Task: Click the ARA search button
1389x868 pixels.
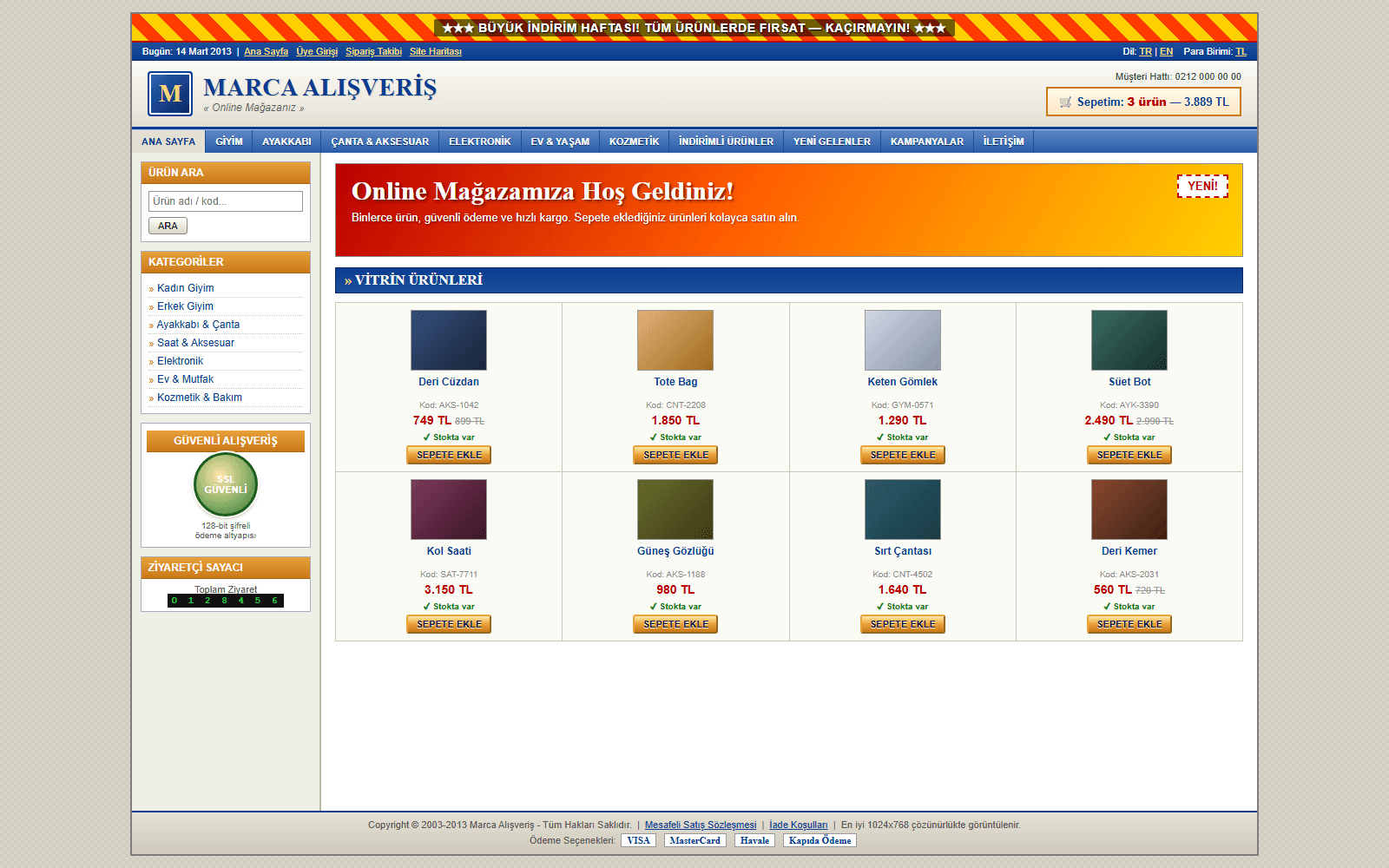Action: click(x=168, y=226)
